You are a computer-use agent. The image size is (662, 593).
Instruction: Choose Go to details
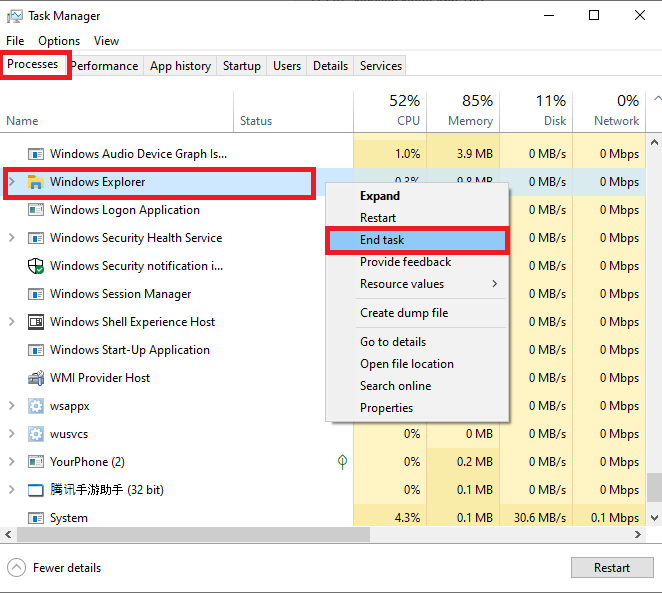pyautogui.click(x=417, y=342)
